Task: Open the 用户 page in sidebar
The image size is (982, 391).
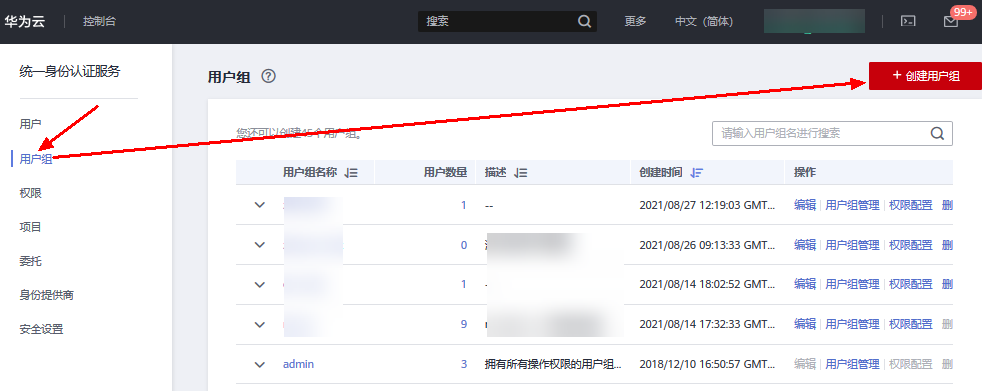Action: pos(31,124)
